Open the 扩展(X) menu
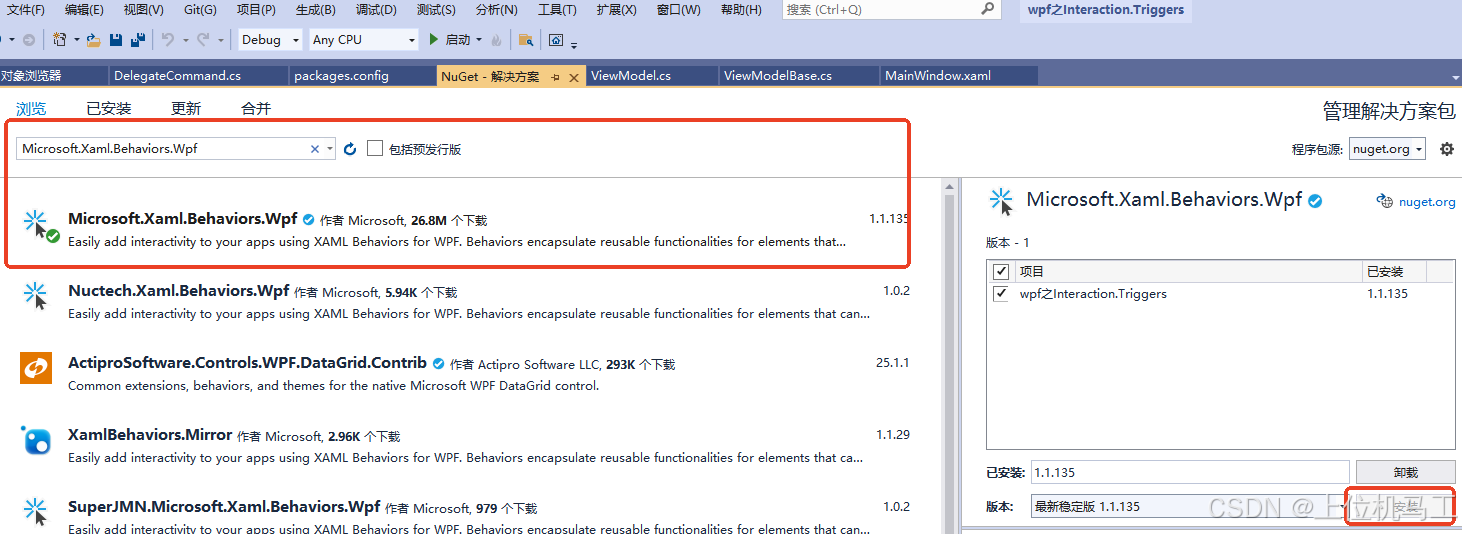Screen dimensions: 1462x534 coord(616,10)
